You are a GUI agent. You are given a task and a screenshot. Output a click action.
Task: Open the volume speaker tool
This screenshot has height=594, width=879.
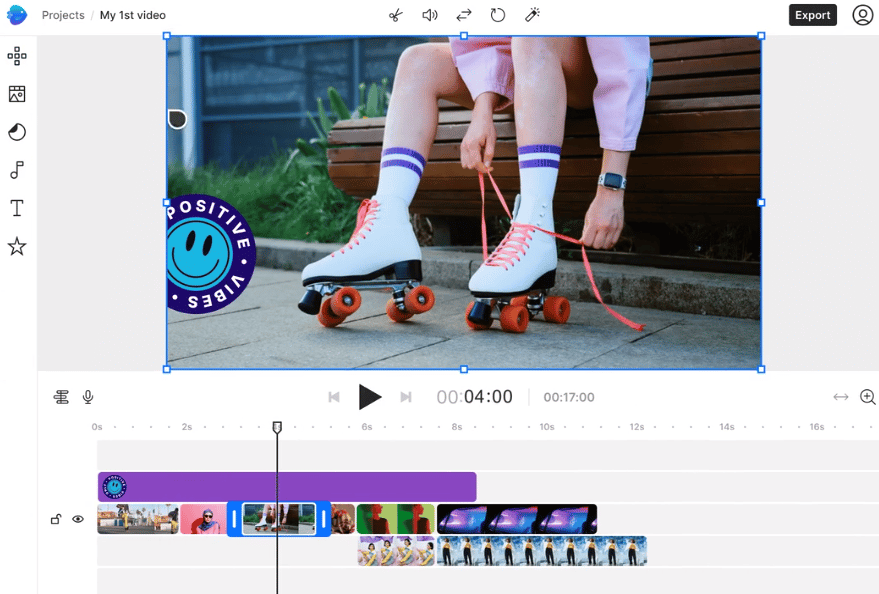429,15
